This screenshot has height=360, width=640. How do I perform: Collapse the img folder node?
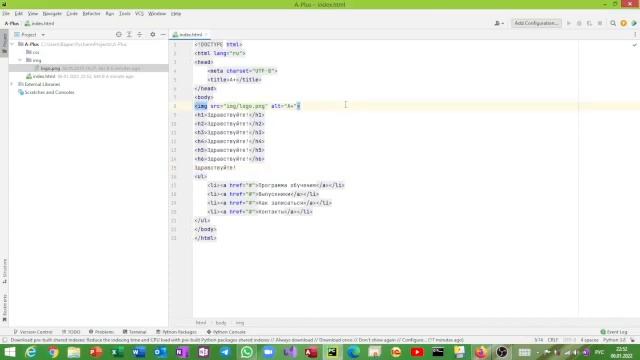pos(20,60)
